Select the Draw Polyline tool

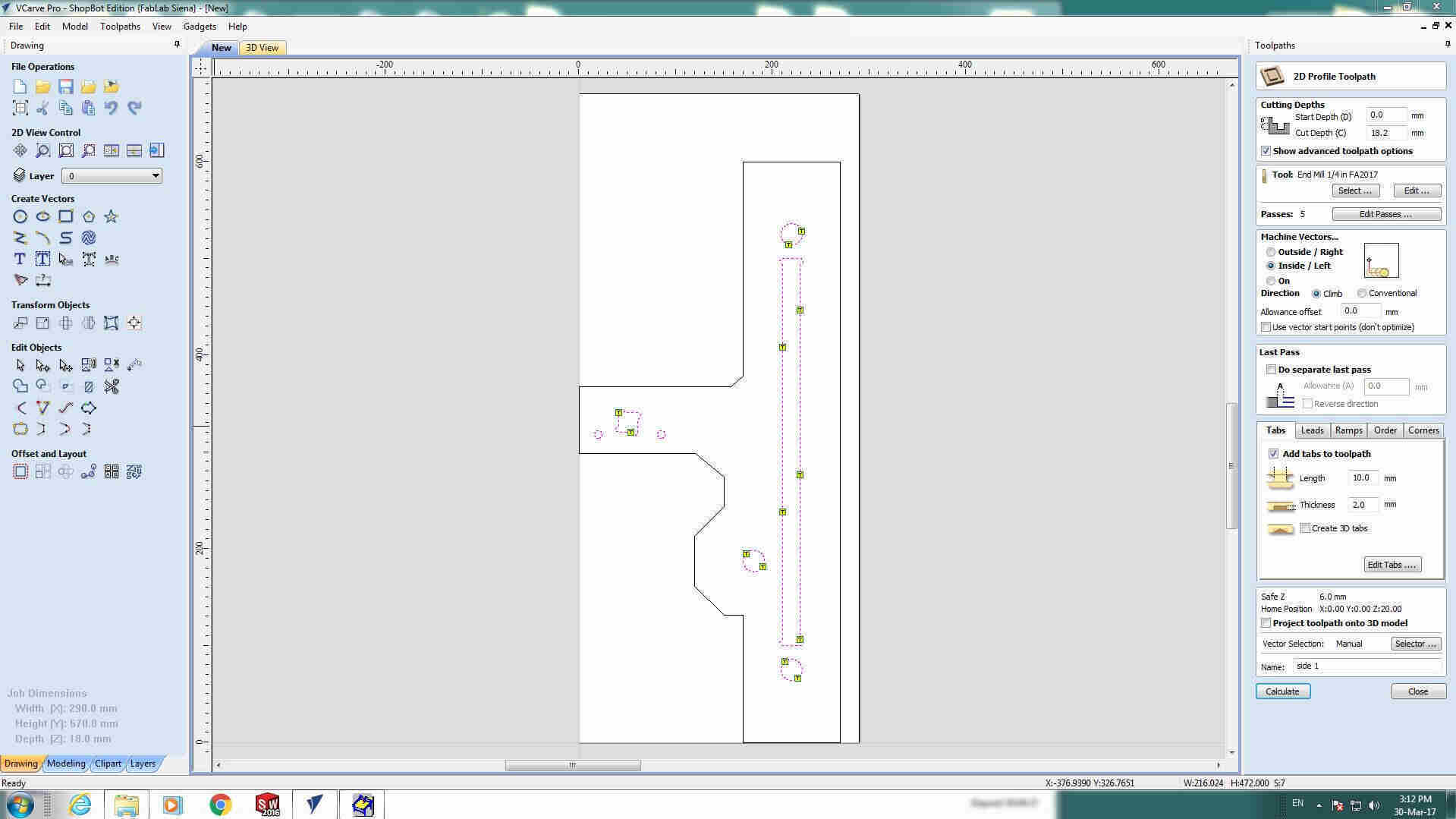point(20,238)
